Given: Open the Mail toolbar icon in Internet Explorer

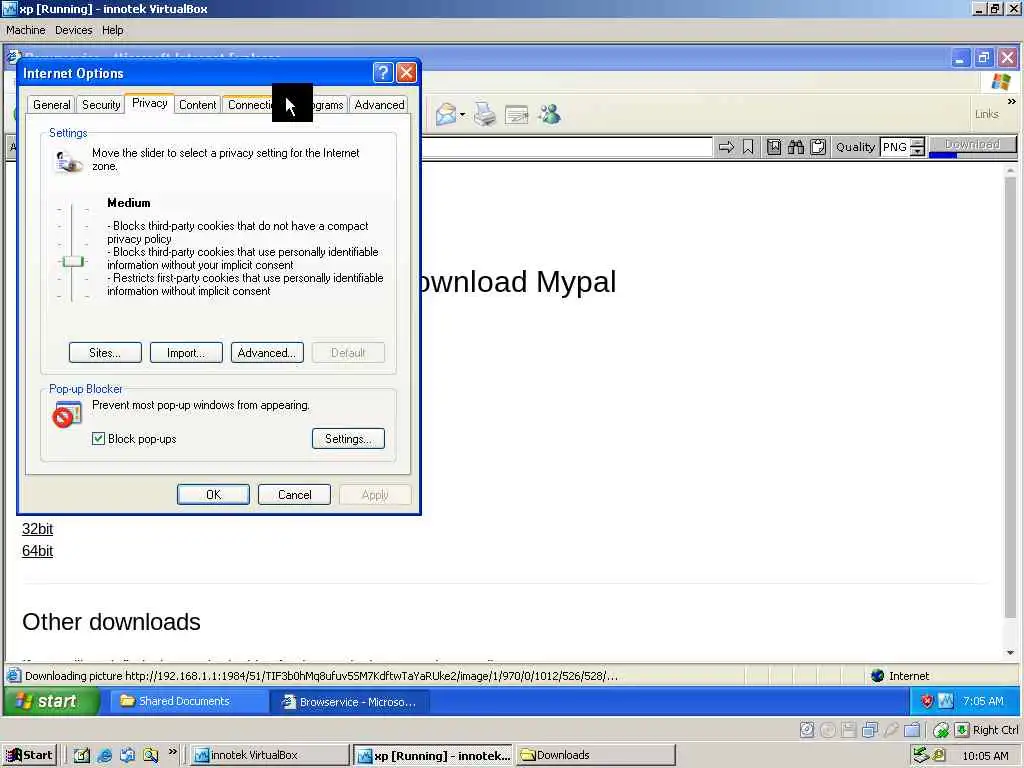Looking at the screenshot, I should (x=446, y=115).
